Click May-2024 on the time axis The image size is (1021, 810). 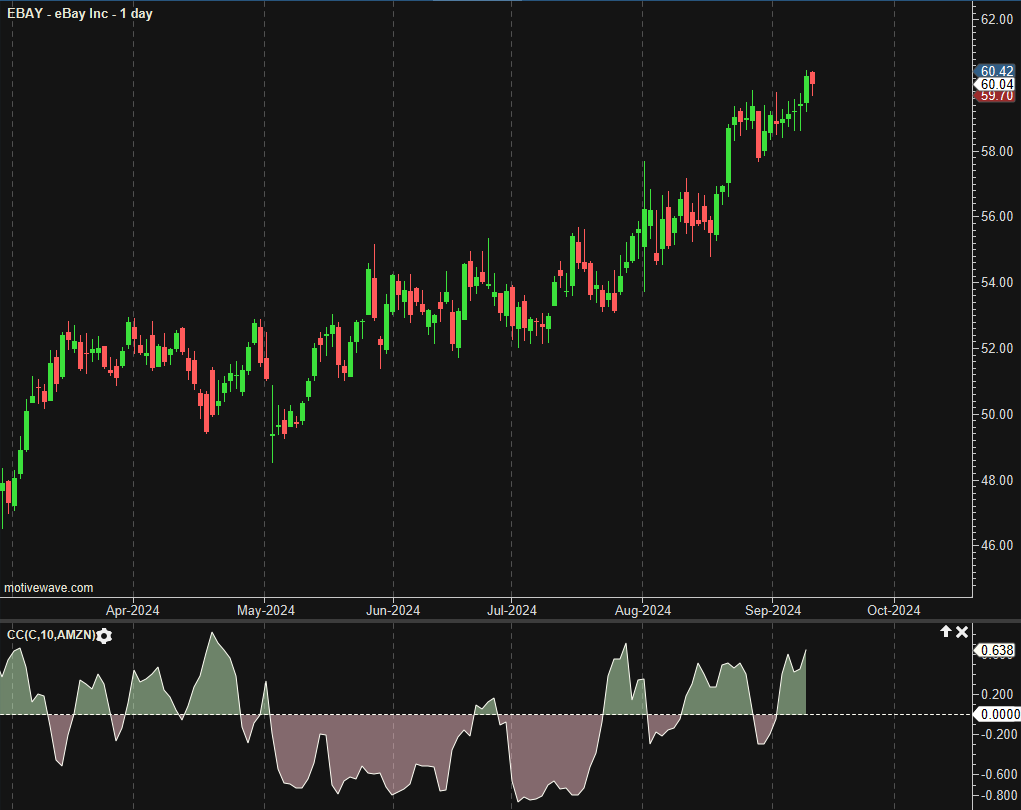coord(265,610)
